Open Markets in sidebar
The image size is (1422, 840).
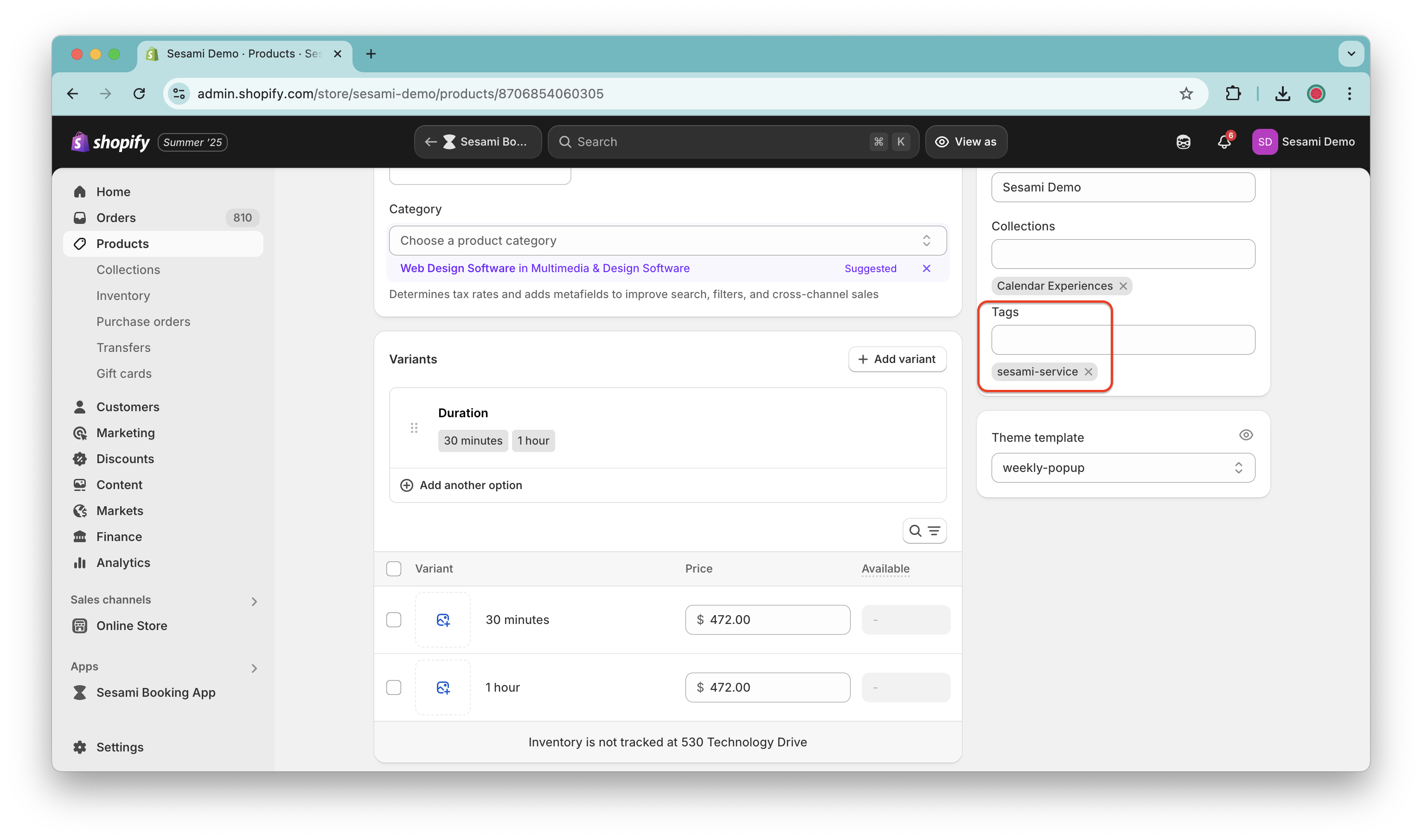(163, 511)
